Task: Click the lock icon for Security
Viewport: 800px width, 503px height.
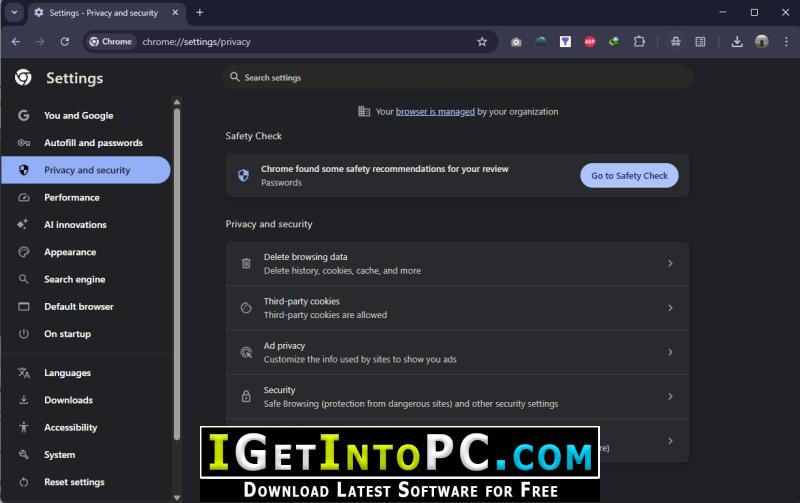Action: (246, 396)
